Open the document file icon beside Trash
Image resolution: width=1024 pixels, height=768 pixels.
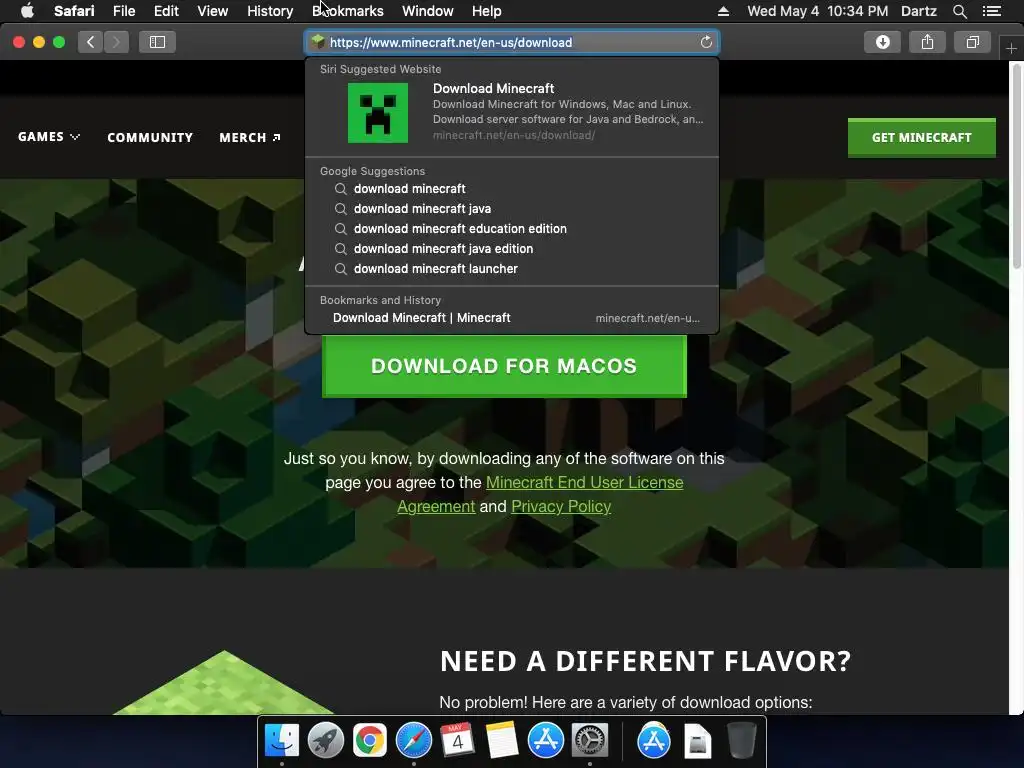tap(697, 740)
